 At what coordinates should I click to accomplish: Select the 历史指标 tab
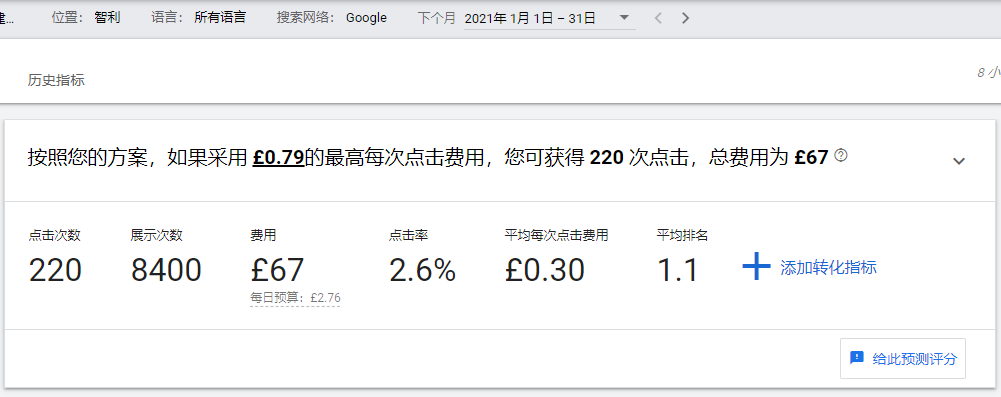coord(56,80)
